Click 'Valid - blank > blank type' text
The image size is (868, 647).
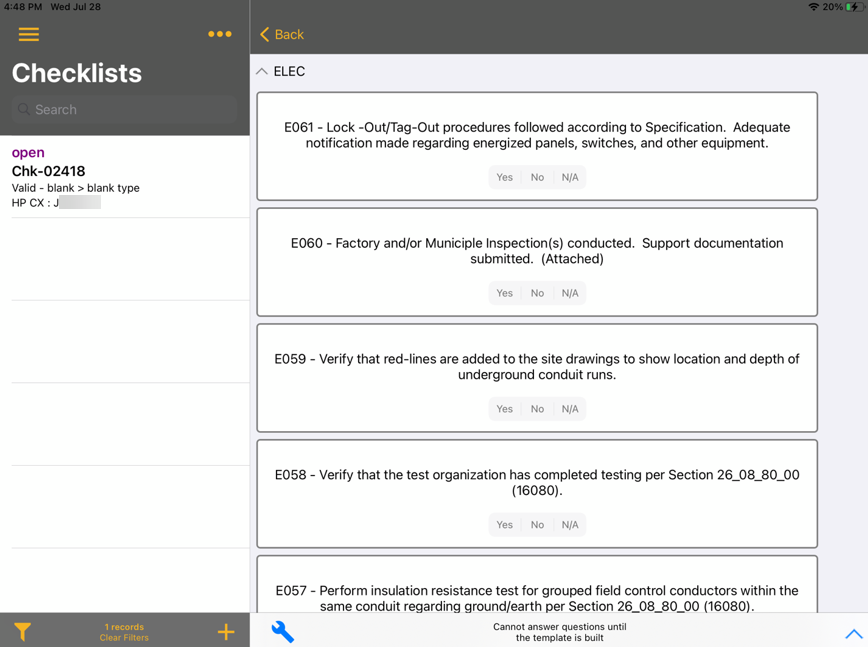point(75,188)
